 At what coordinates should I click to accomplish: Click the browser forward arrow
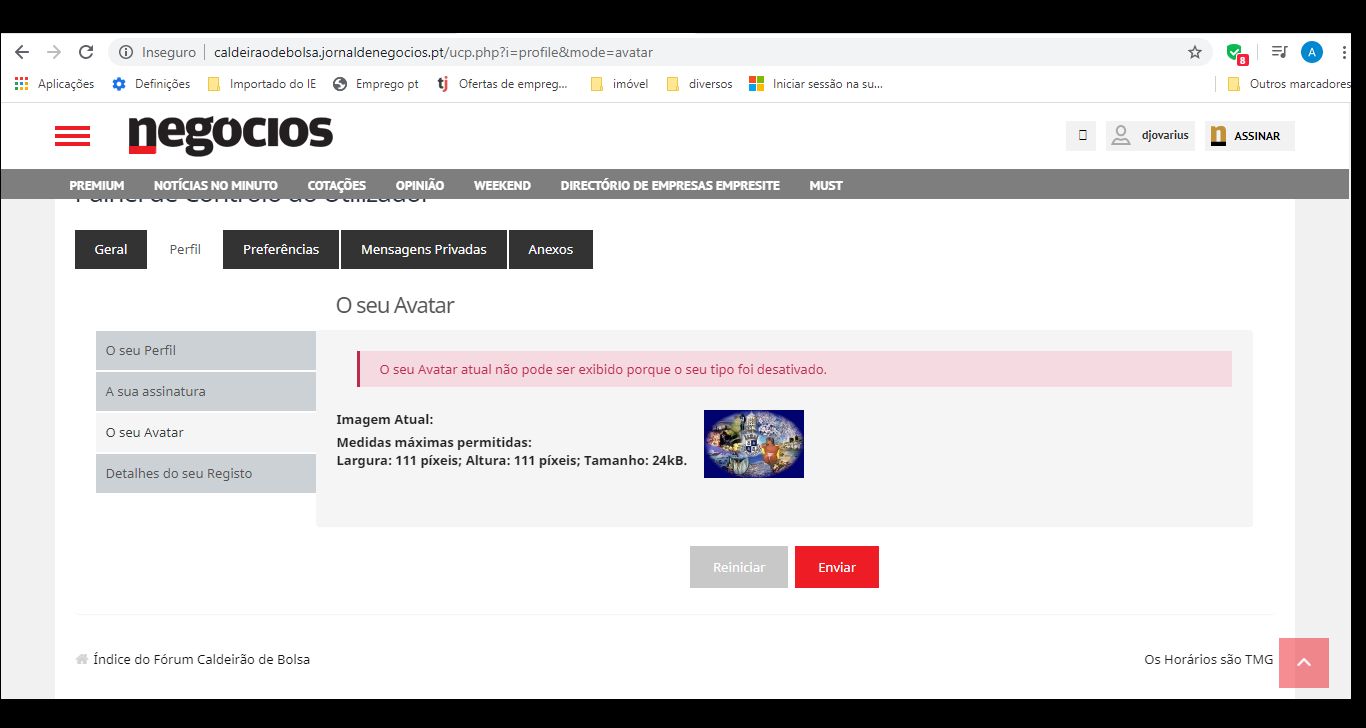54,52
